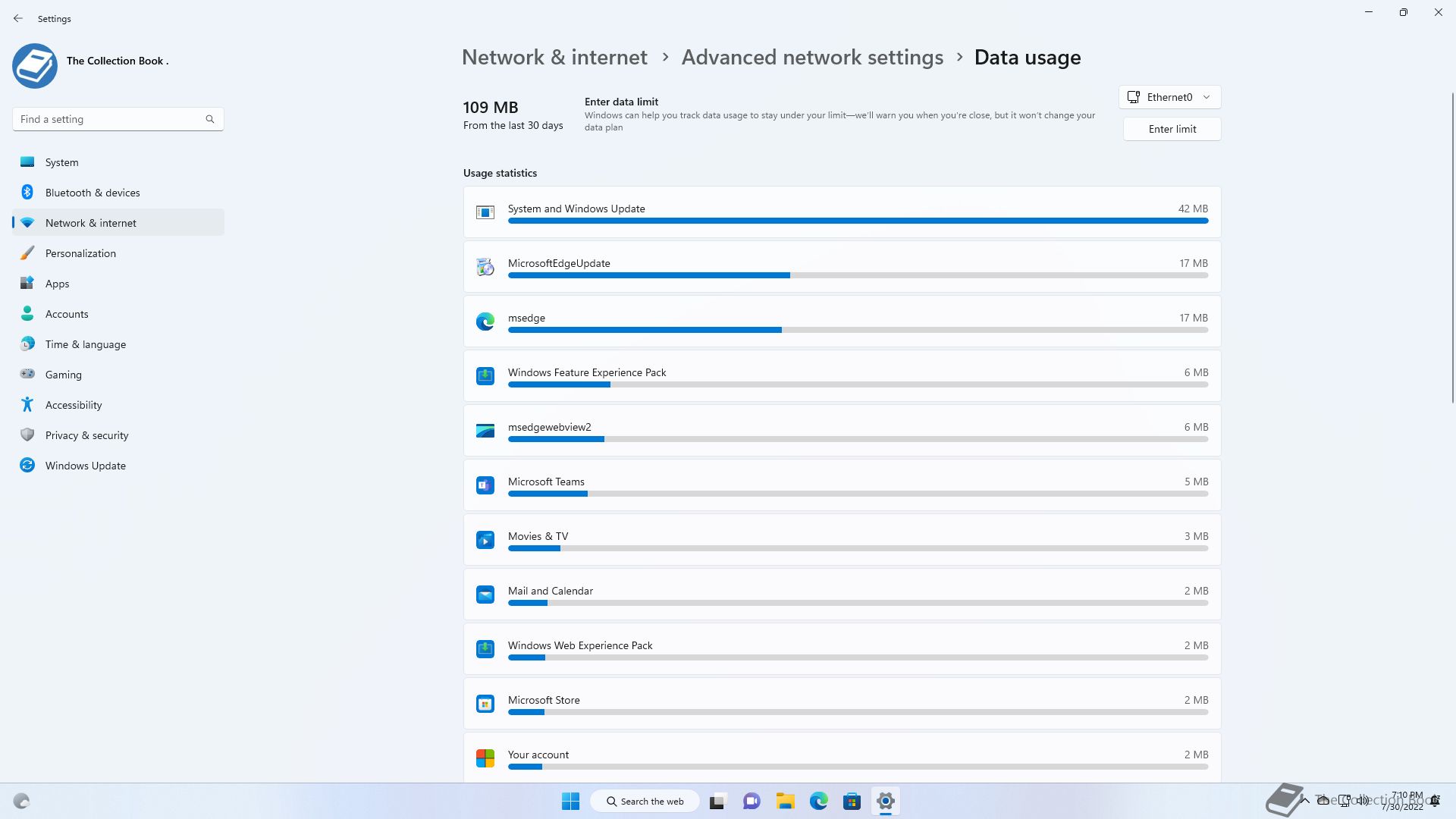Click the Enter data limit heading
Image resolution: width=1456 pixels, height=819 pixels.
pyautogui.click(x=621, y=102)
